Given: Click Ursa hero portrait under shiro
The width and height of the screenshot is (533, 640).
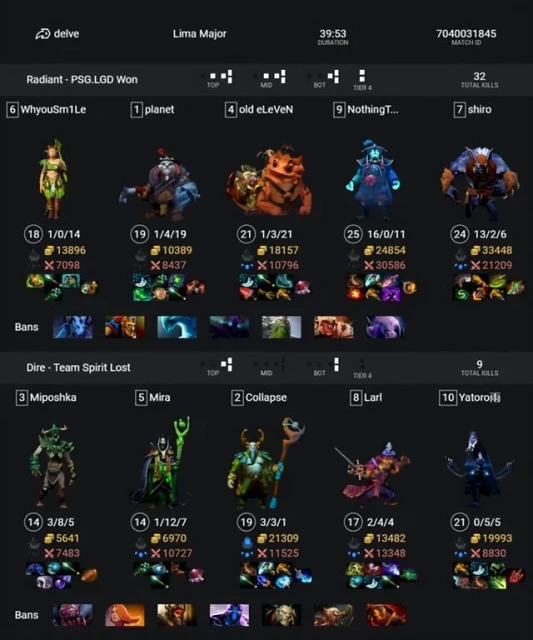Looking at the screenshot, I should click(480, 182).
